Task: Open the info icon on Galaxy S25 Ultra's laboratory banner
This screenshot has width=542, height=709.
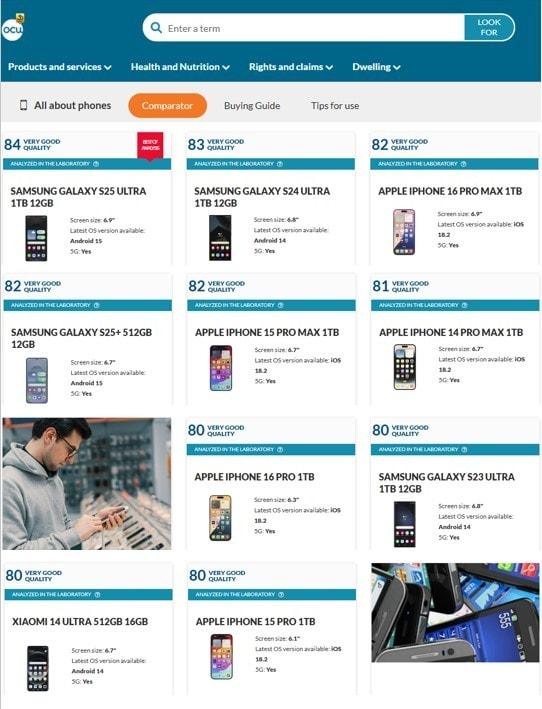Action: pyautogui.click(x=96, y=164)
